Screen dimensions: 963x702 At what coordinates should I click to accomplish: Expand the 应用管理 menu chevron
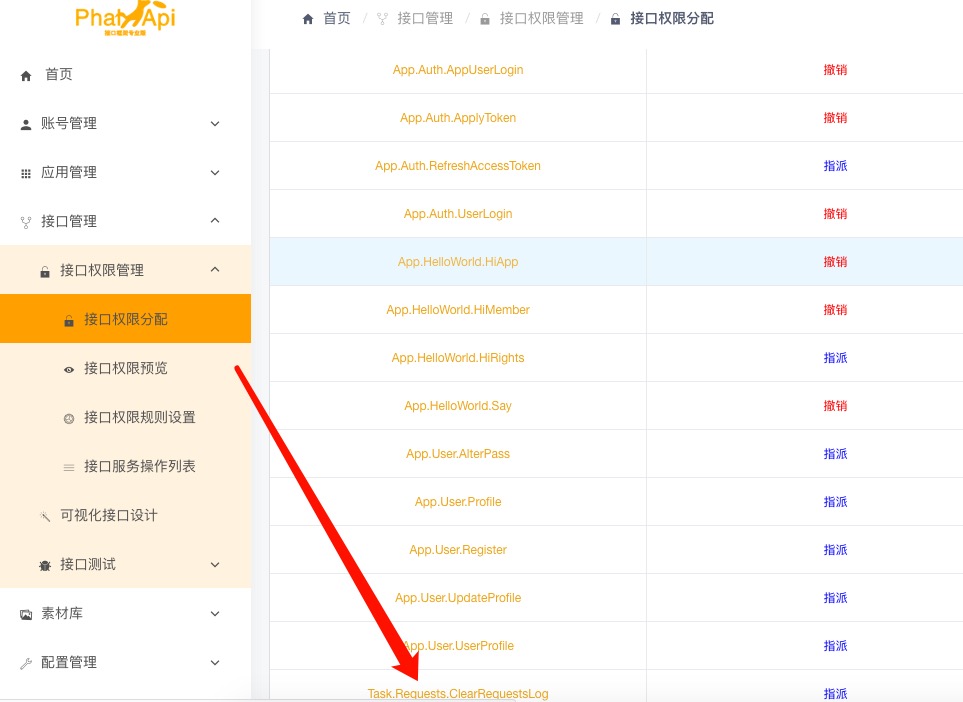[x=215, y=173]
